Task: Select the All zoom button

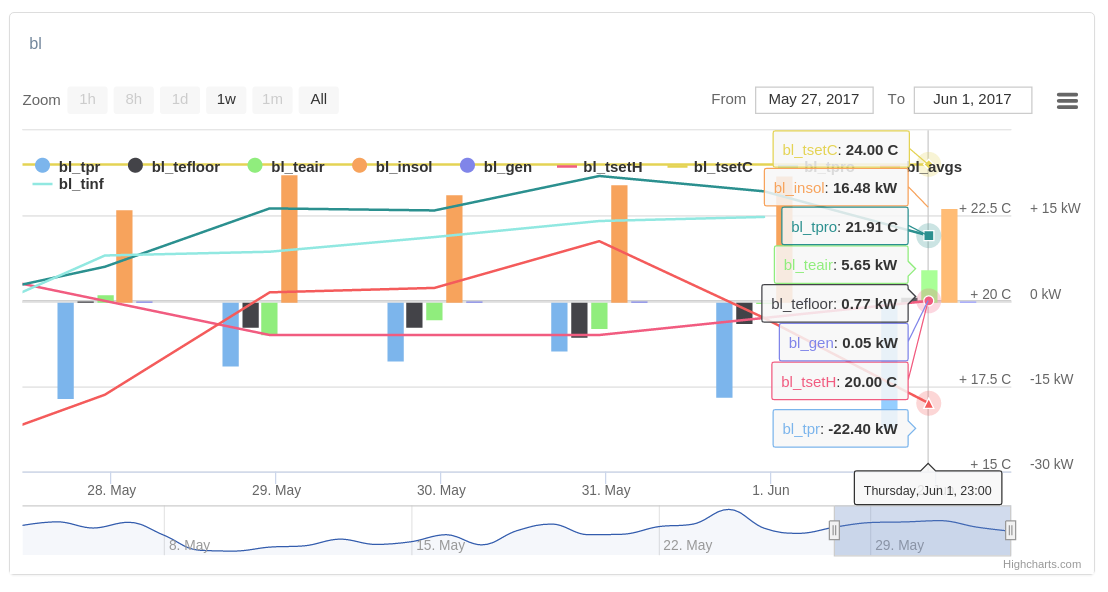Action: pos(318,99)
